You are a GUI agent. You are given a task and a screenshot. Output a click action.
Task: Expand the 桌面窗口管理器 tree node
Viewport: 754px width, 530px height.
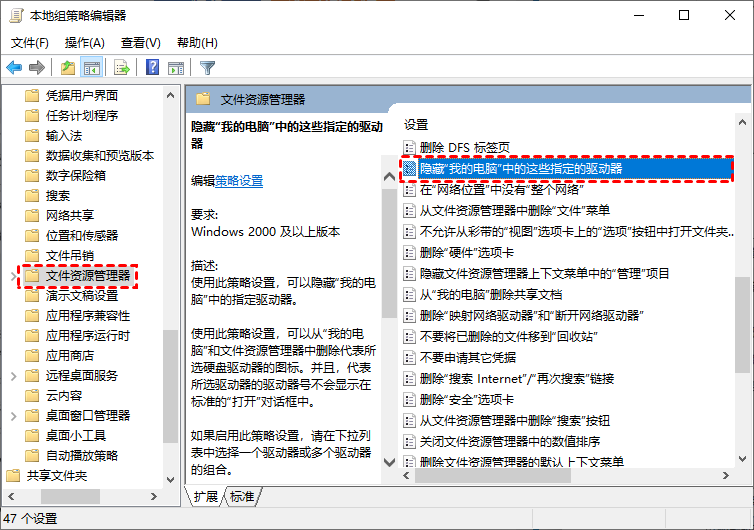13,416
